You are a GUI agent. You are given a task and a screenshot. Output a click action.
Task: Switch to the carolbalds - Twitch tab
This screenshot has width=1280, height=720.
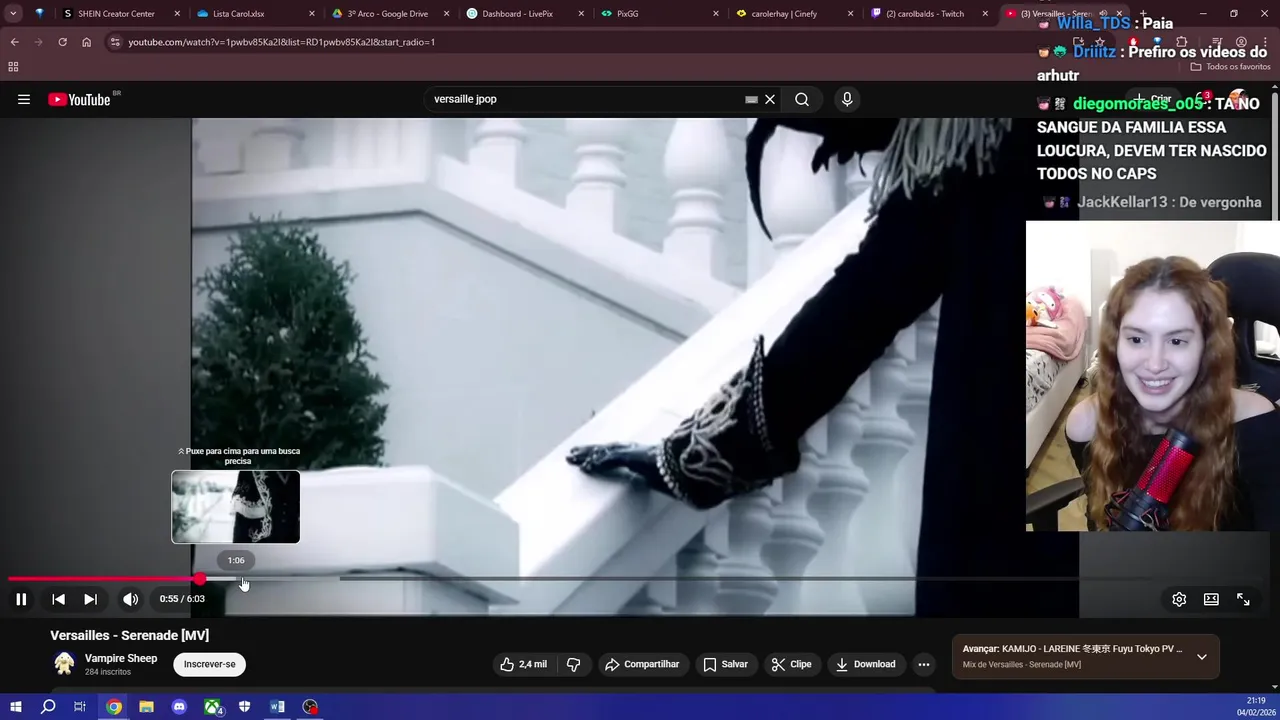tap(925, 14)
